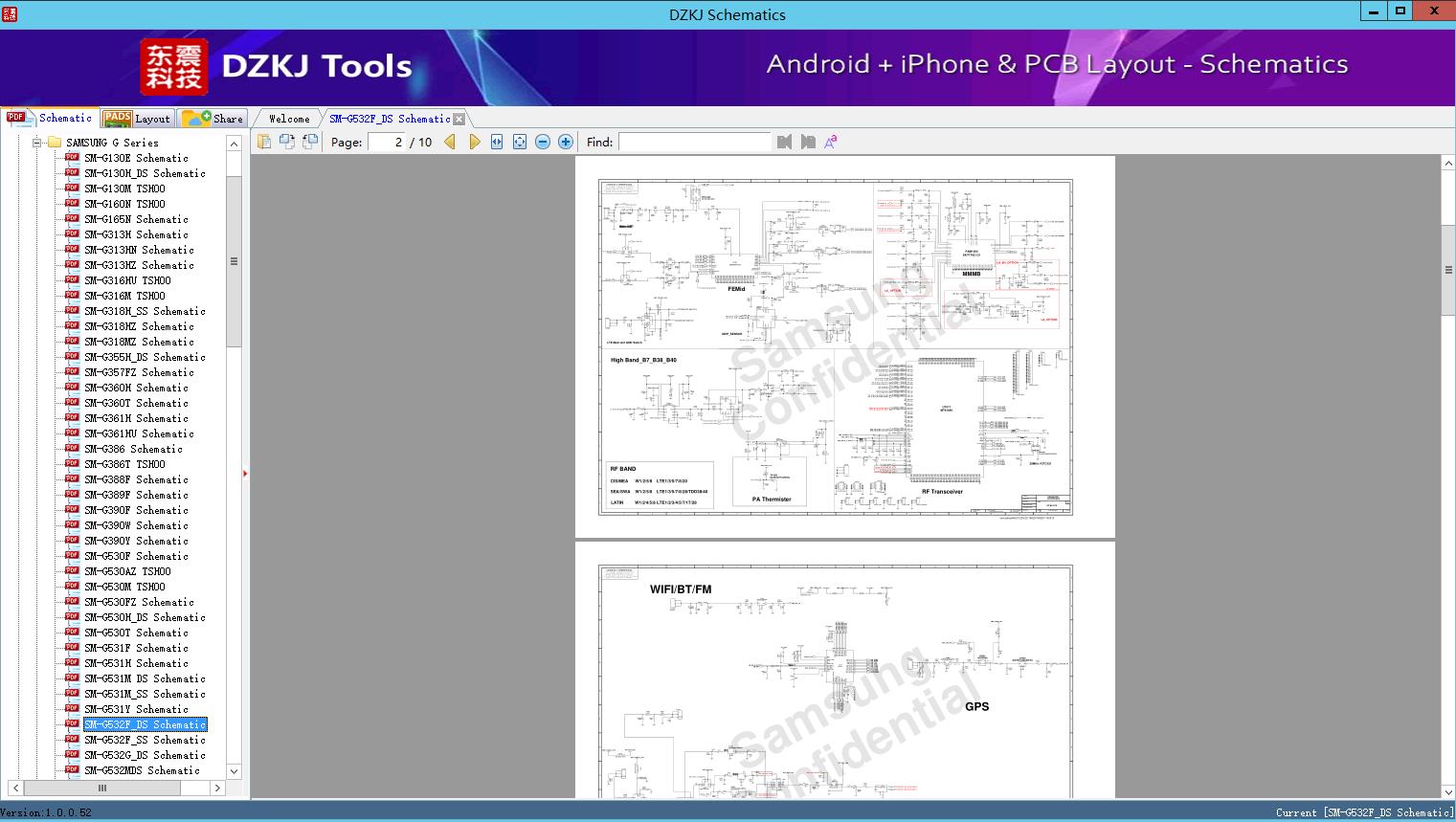Screen dimensions: 1456x822
Task: Go to the previous page arrow
Action: pyautogui.click(x=450, y=142)
